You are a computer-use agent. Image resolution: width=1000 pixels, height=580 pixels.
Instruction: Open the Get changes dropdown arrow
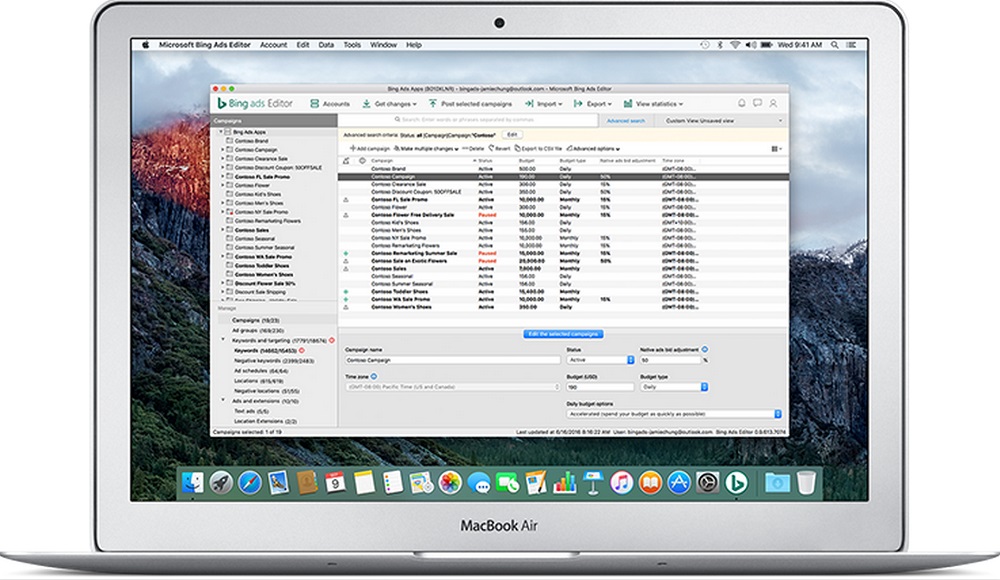(x=415, y=104)
